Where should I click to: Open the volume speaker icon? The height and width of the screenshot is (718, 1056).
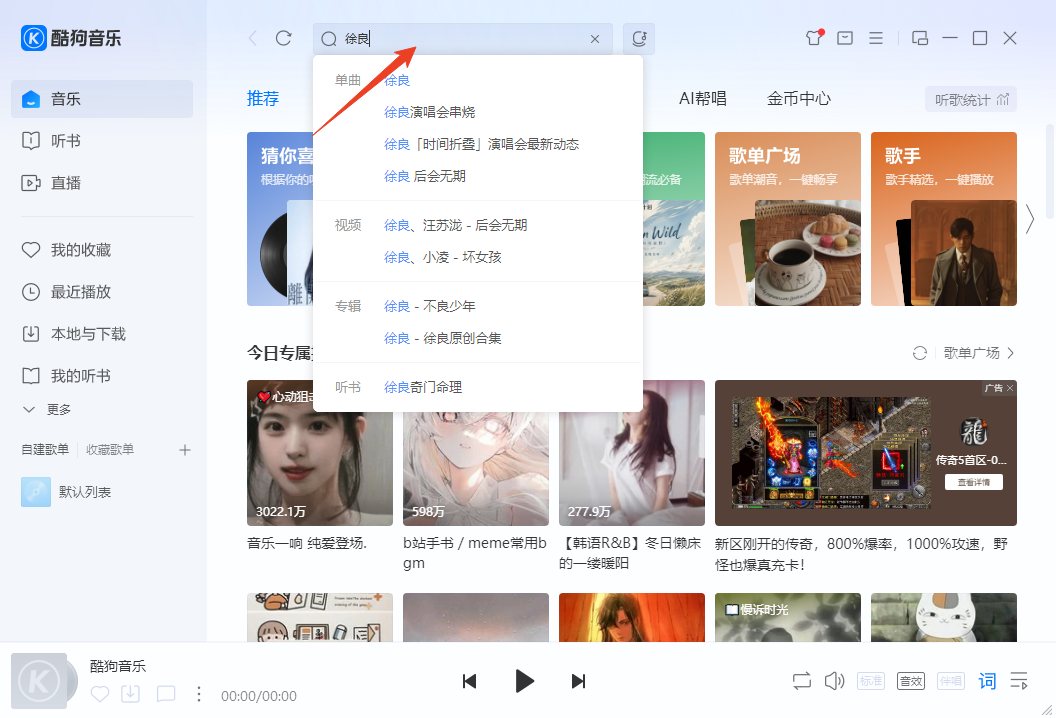834,681
